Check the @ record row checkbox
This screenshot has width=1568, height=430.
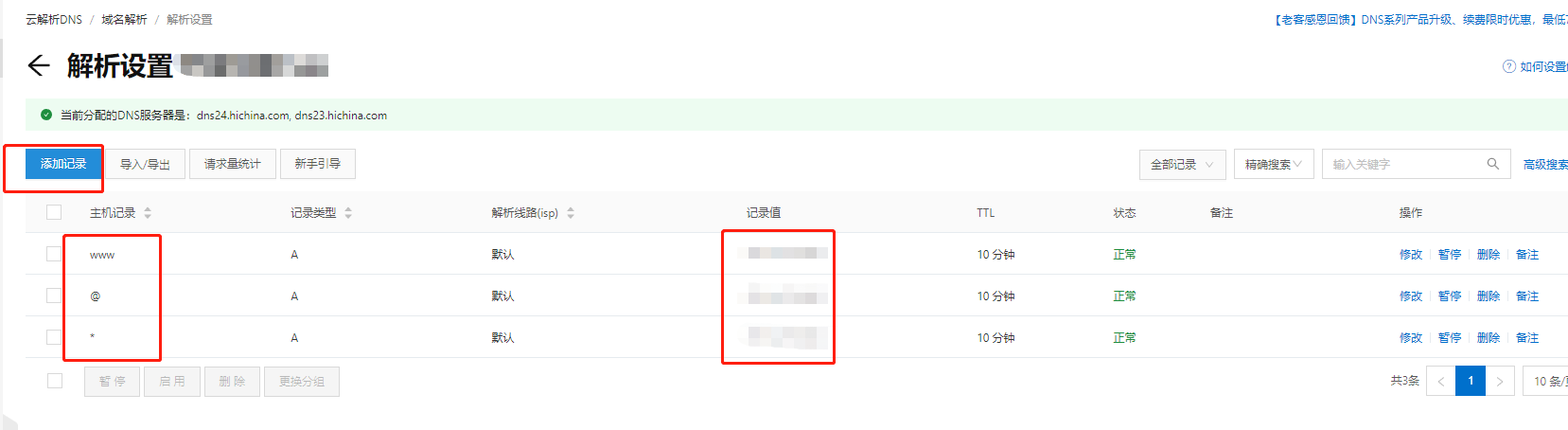click(x=54, y=296)
